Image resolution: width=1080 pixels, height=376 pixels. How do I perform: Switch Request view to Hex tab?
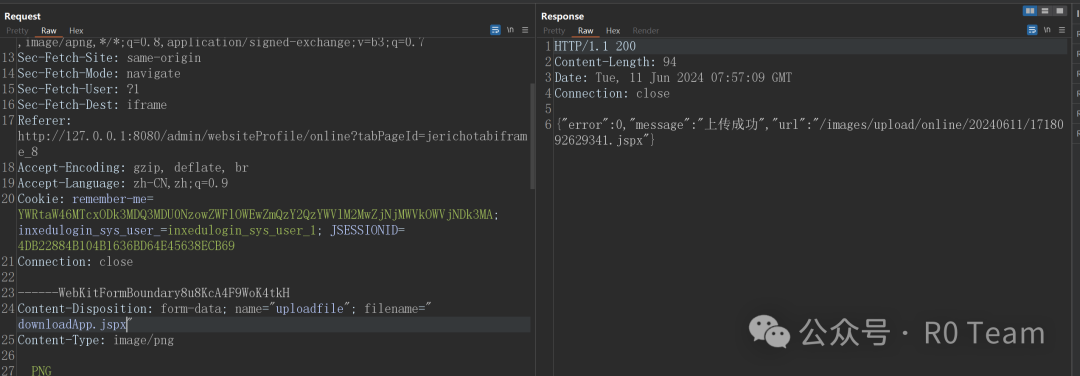(x=76, y=31)
